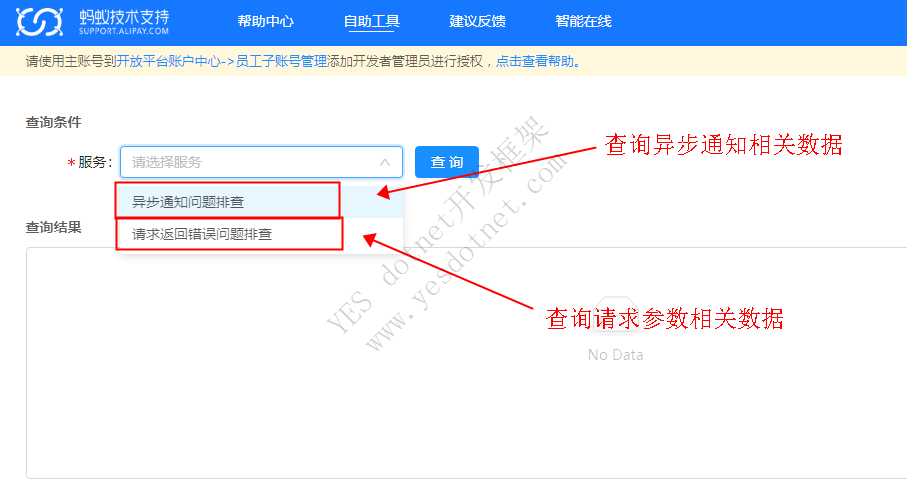Click the 查询条件 section heading
Viewport: 907px width, 483px height.
(x=53, y=122)
